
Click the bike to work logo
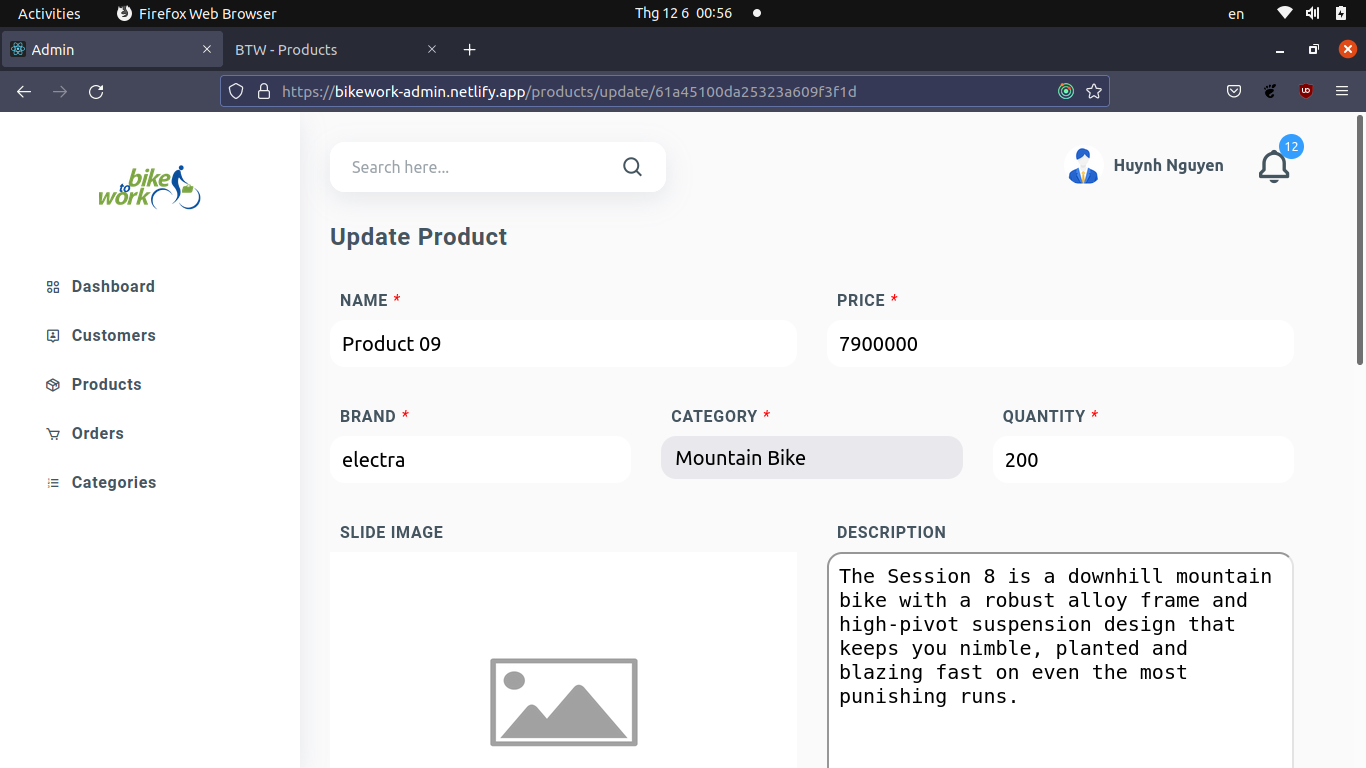pos(150,187)
